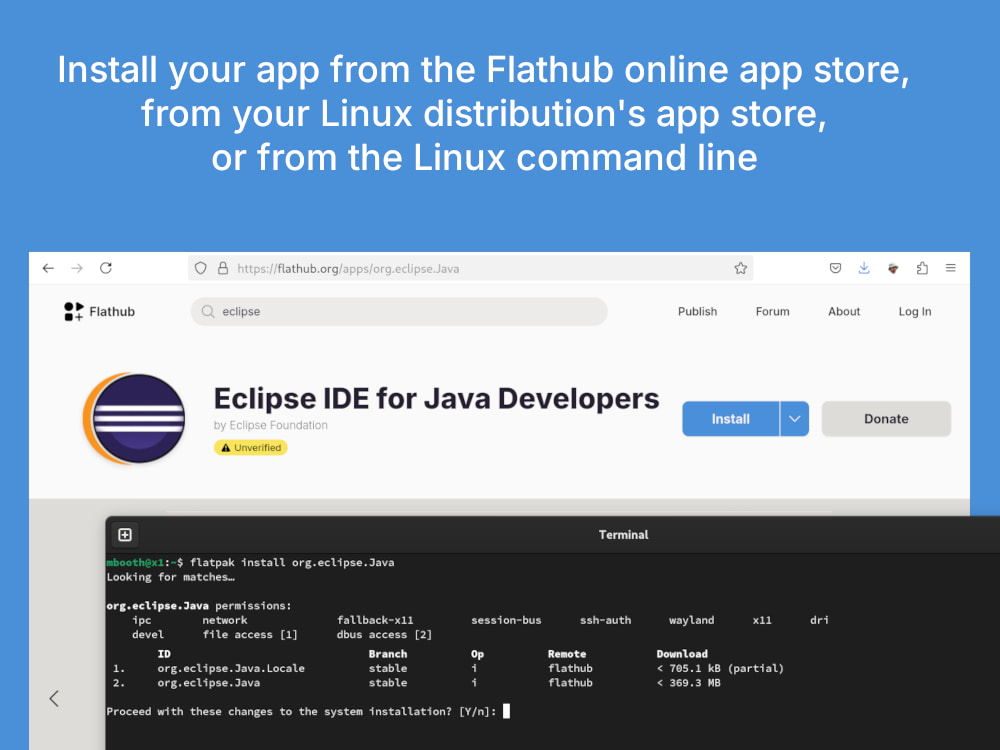Click the Eclipse app icon
This screenshot has height=750, width=1000.
pos(135,418)
